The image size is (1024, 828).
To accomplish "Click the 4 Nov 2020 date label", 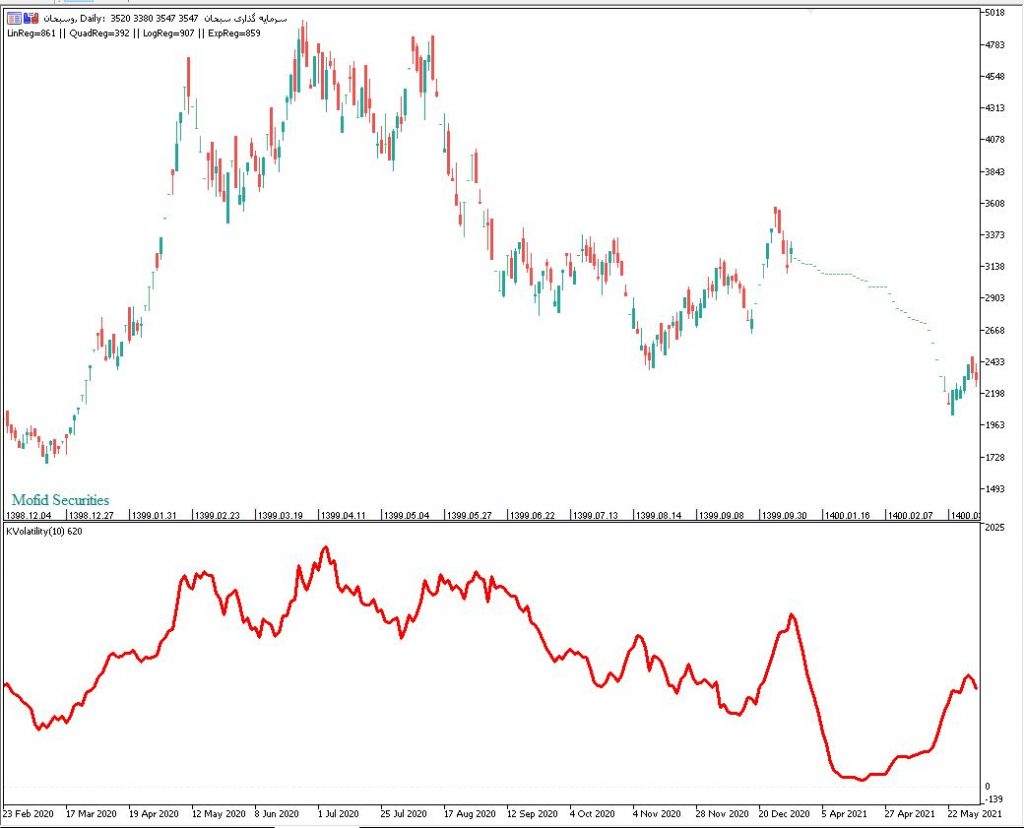I will (x=656, y=814).
